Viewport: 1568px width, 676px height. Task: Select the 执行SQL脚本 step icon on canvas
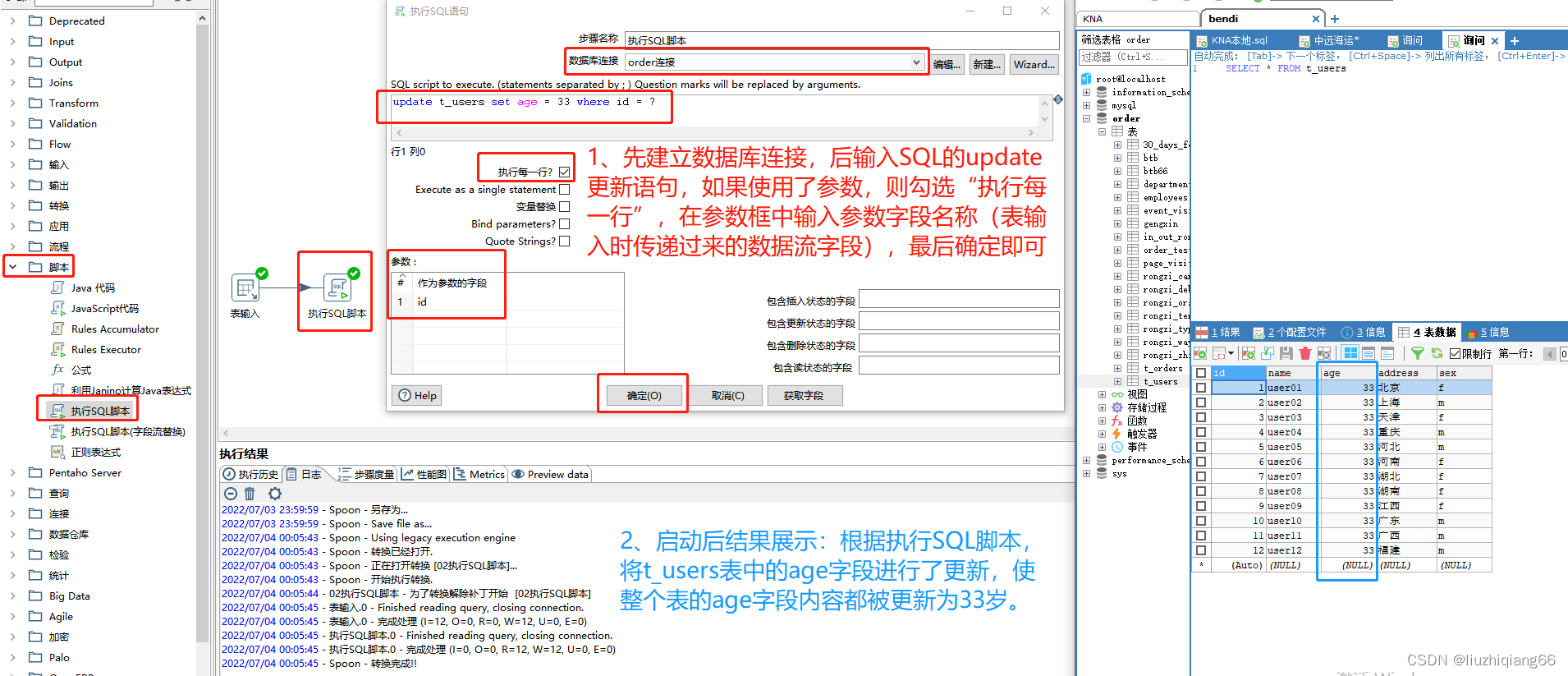pos(337,287)
